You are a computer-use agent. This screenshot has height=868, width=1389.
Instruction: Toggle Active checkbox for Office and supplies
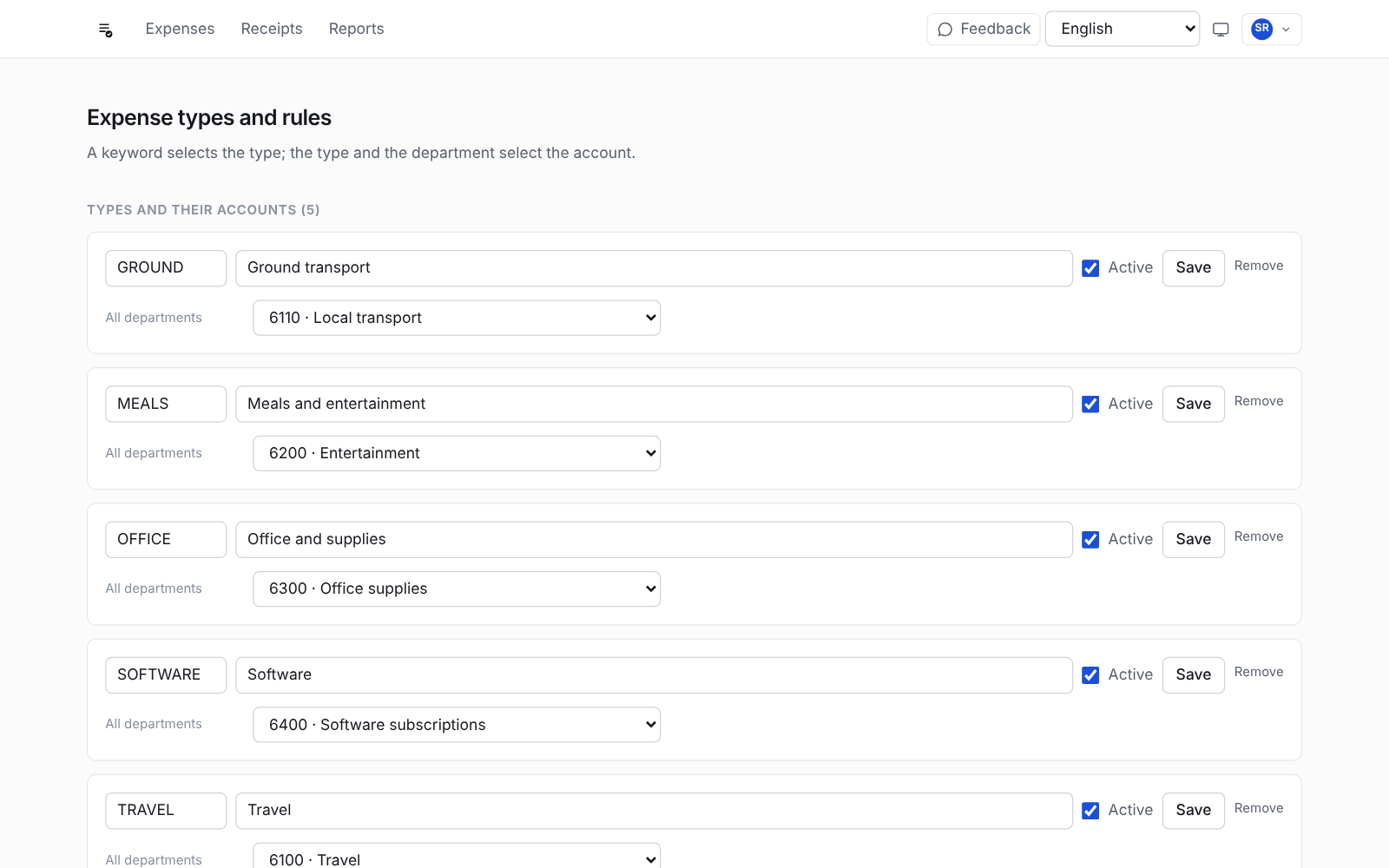pyautogui.click(x=1090, y=540)
